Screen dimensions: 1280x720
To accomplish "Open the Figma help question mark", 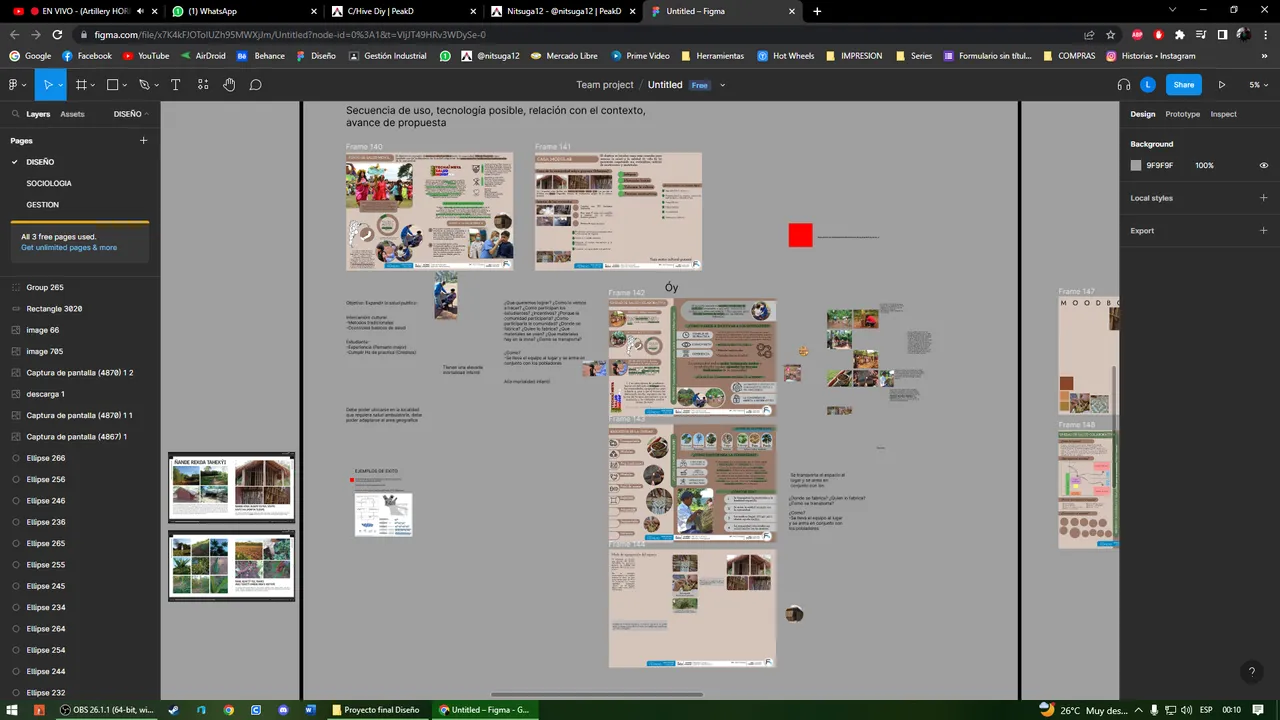I will pyautogui.click(x=1251, y=672).
